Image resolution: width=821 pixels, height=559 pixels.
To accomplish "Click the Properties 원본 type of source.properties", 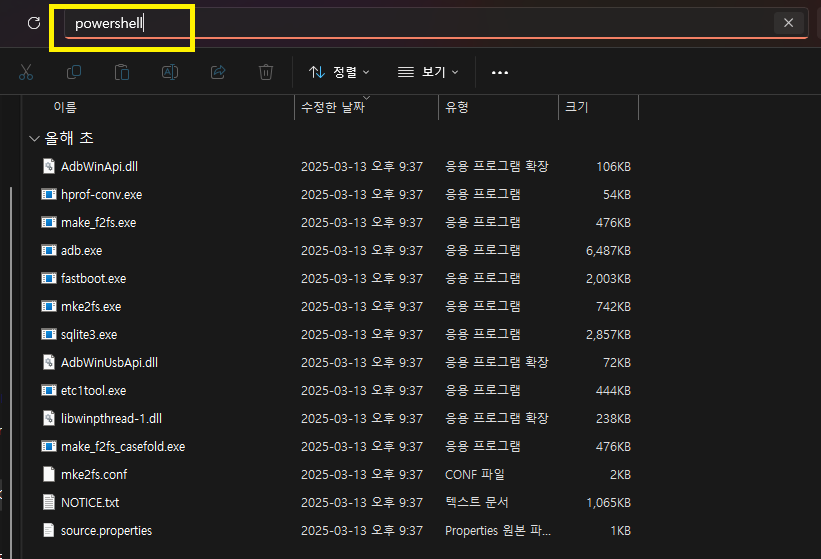I will 498,531.
